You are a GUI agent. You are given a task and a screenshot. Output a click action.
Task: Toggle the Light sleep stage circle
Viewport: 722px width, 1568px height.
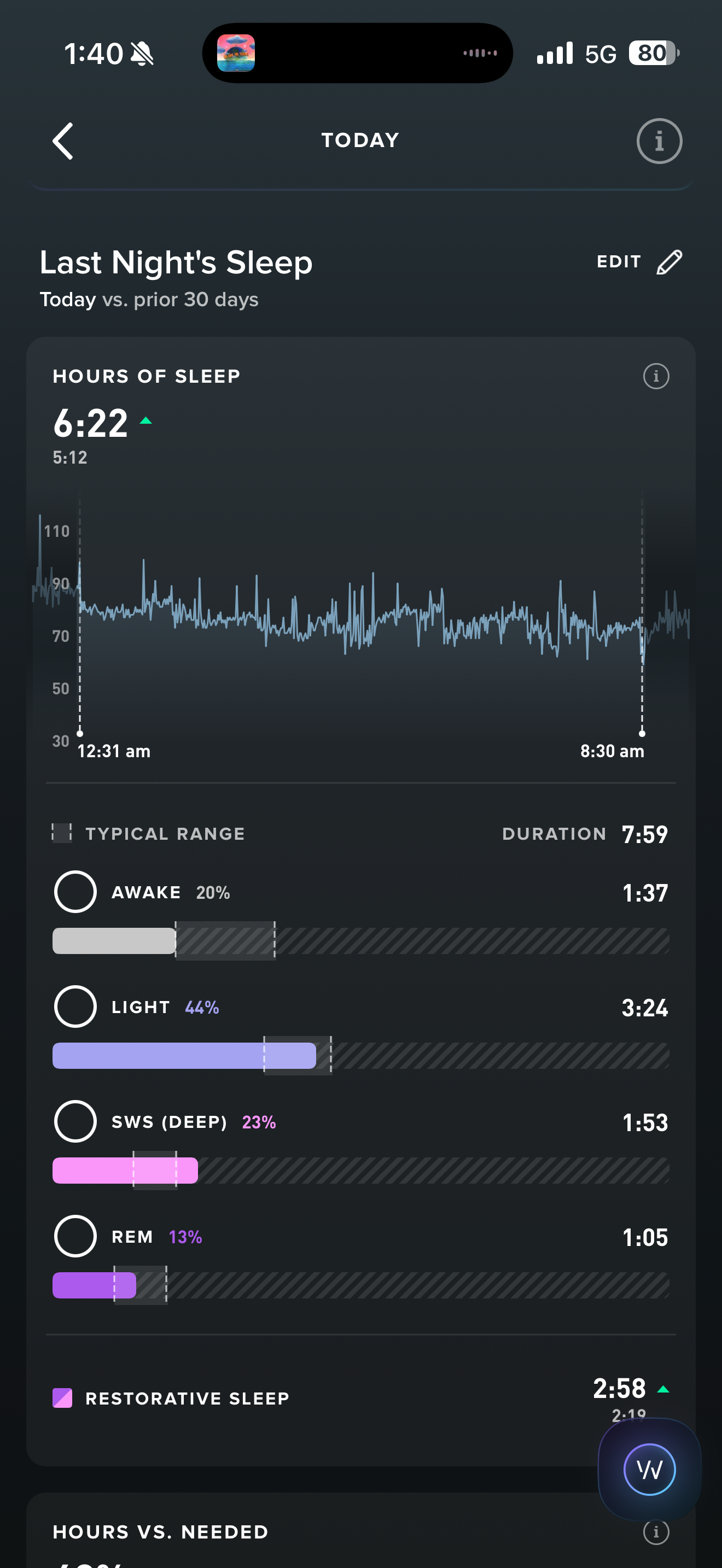click(x=75, y=1007)
